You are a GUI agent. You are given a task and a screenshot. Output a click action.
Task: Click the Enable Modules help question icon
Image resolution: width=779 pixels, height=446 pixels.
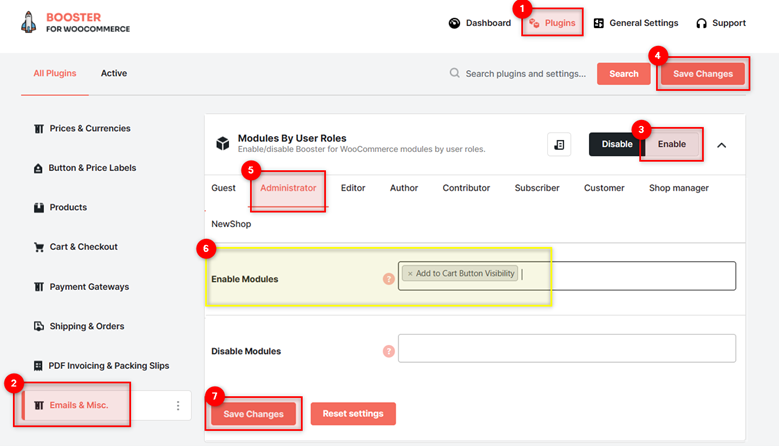click(389, 279)
